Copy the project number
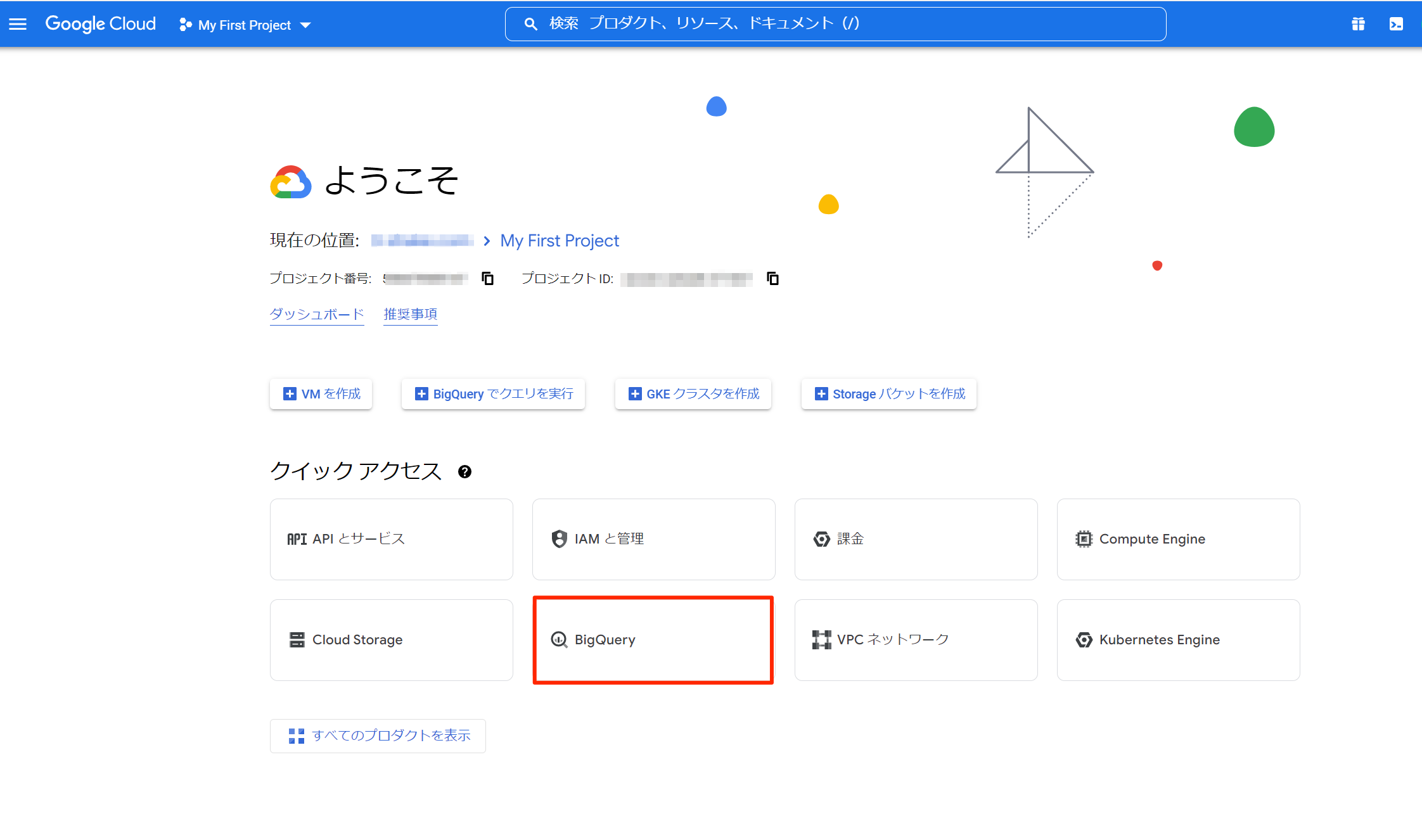This screenshot has width=1422, height=840. (487, 278)
